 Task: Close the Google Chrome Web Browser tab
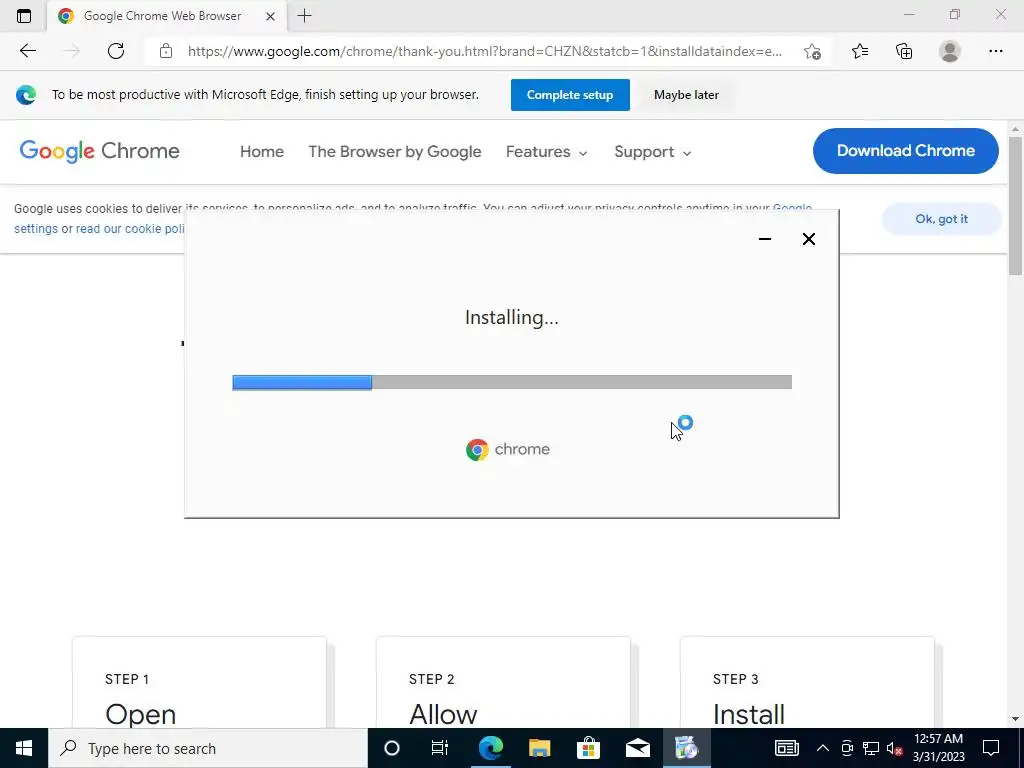pos(270,16)
